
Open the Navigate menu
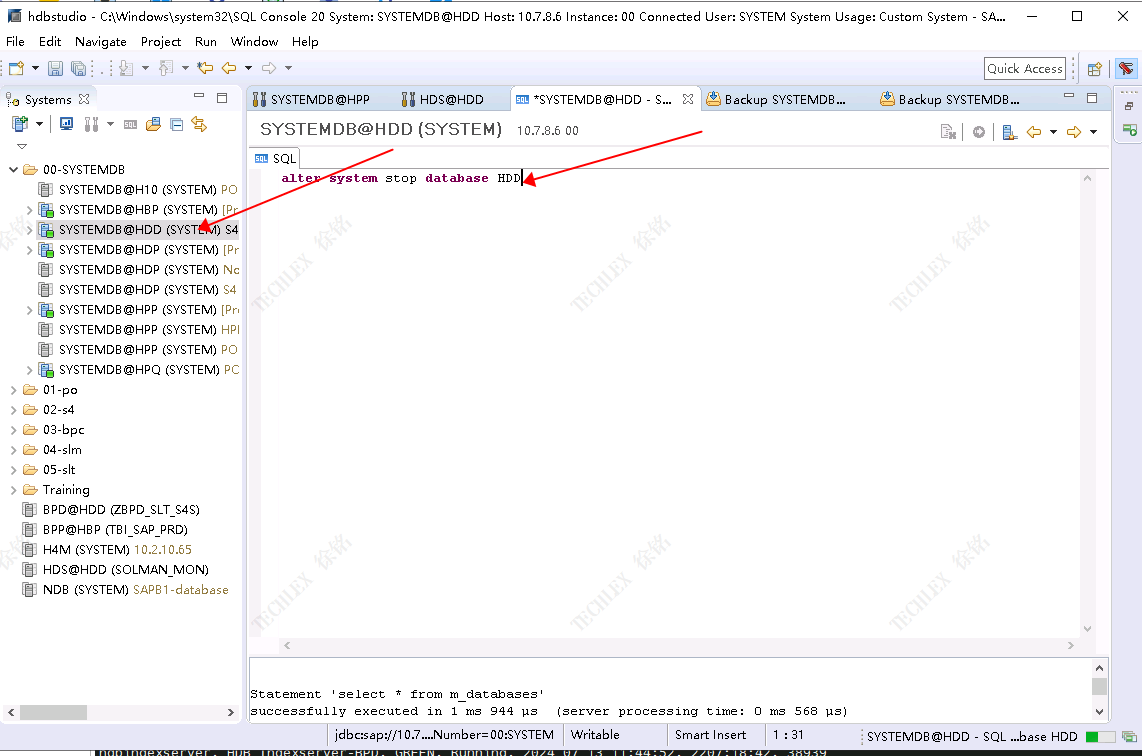click(100, 41)
